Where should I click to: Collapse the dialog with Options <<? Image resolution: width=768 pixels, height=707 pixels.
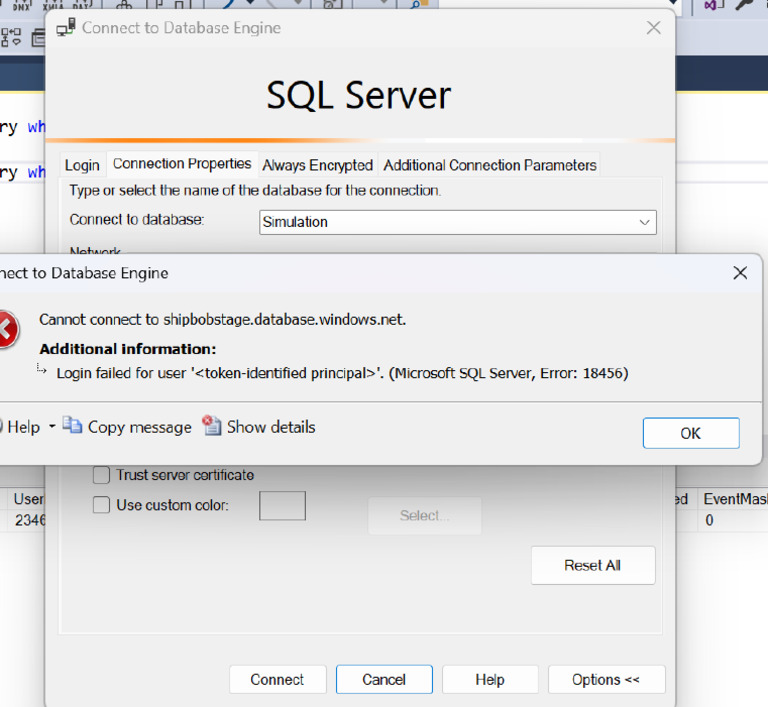606,679
